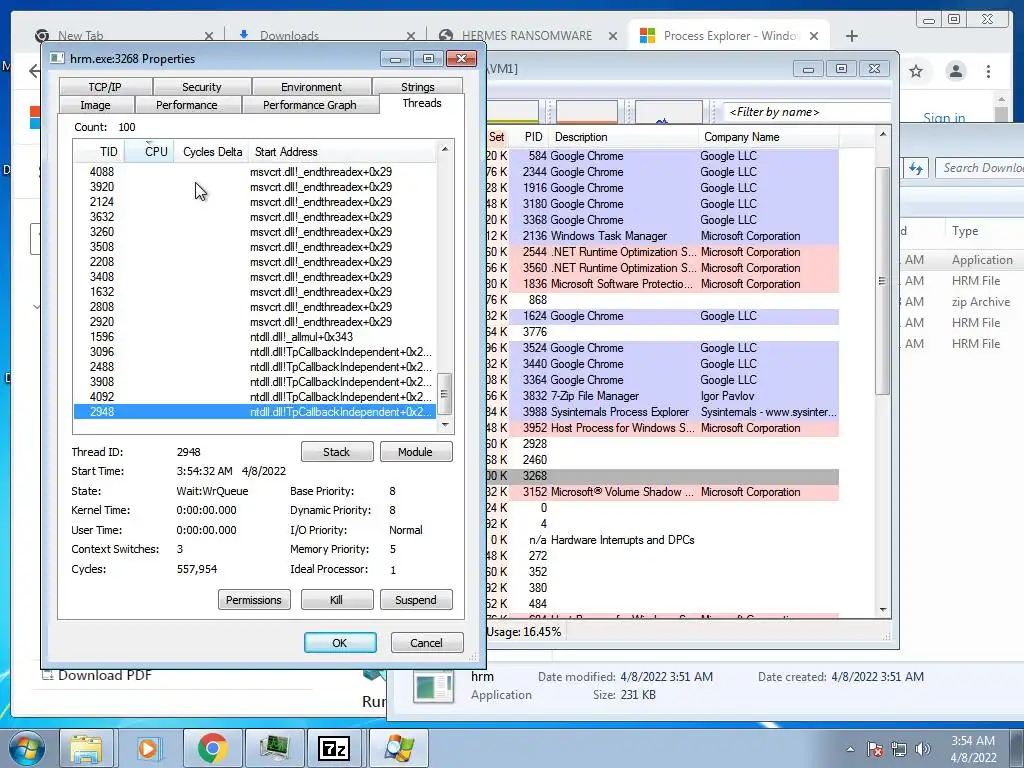1024x768 pixels.
Task: Sort threads by CPU column
Action: [x=150, y=152]
